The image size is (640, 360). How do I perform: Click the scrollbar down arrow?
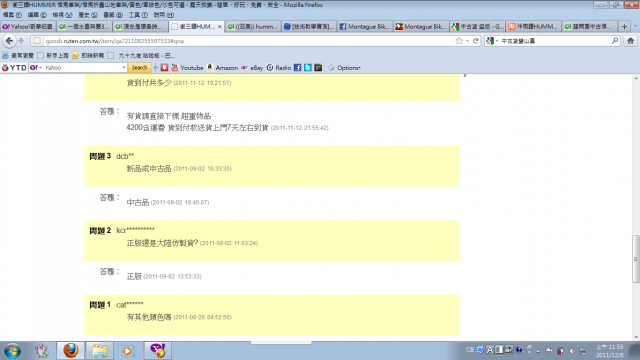point(636,337)
